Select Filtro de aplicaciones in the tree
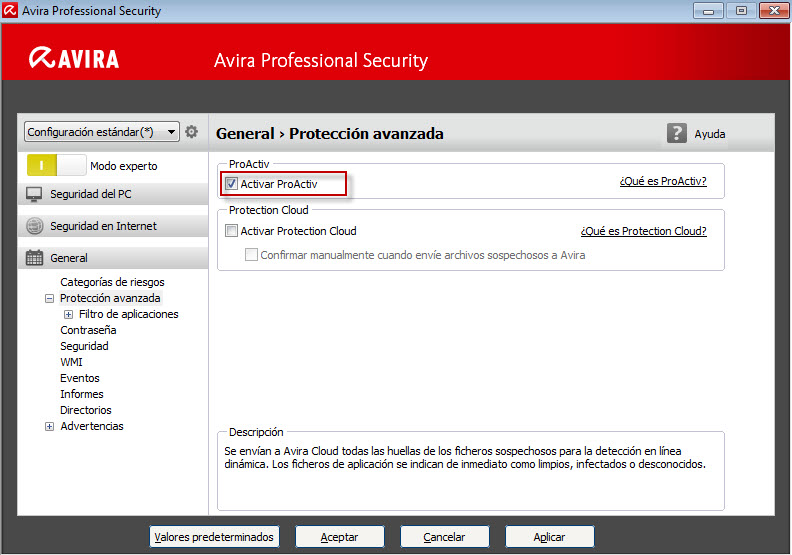Screen dimensions: 792x555 pos(129,314)
